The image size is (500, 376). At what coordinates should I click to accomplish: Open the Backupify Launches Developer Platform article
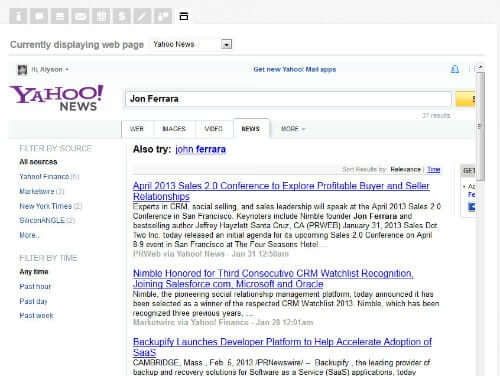click(282, 347)
